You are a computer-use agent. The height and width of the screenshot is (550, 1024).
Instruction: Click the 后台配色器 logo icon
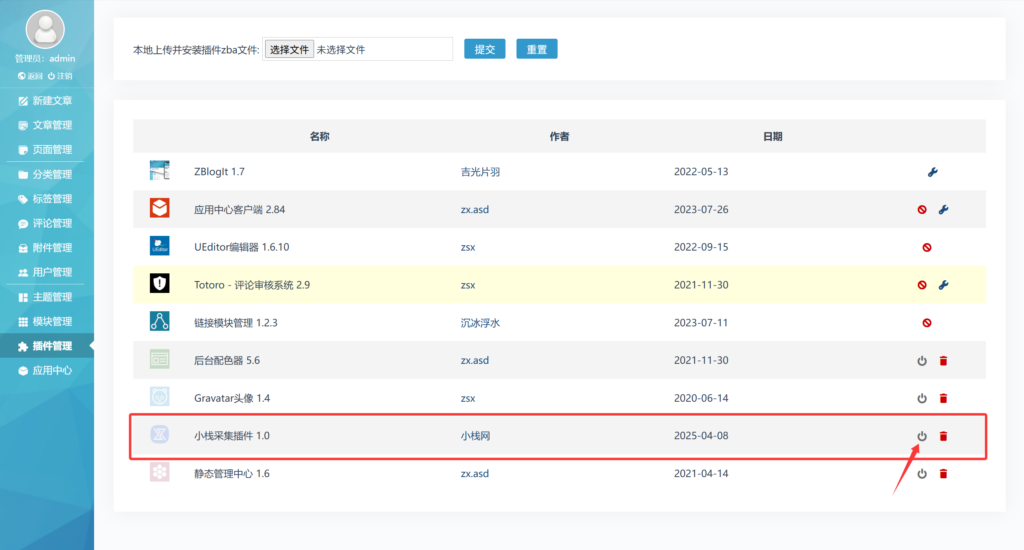[x=159, y=359]
